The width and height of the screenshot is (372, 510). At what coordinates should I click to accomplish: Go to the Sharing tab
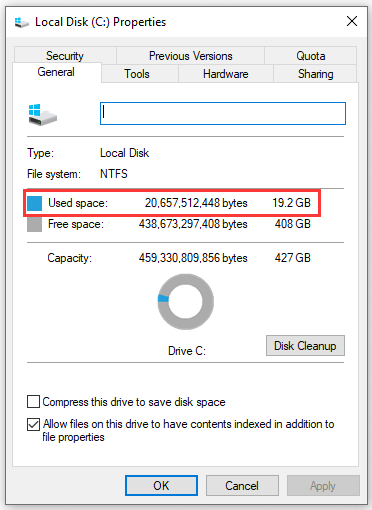(315, 74)
